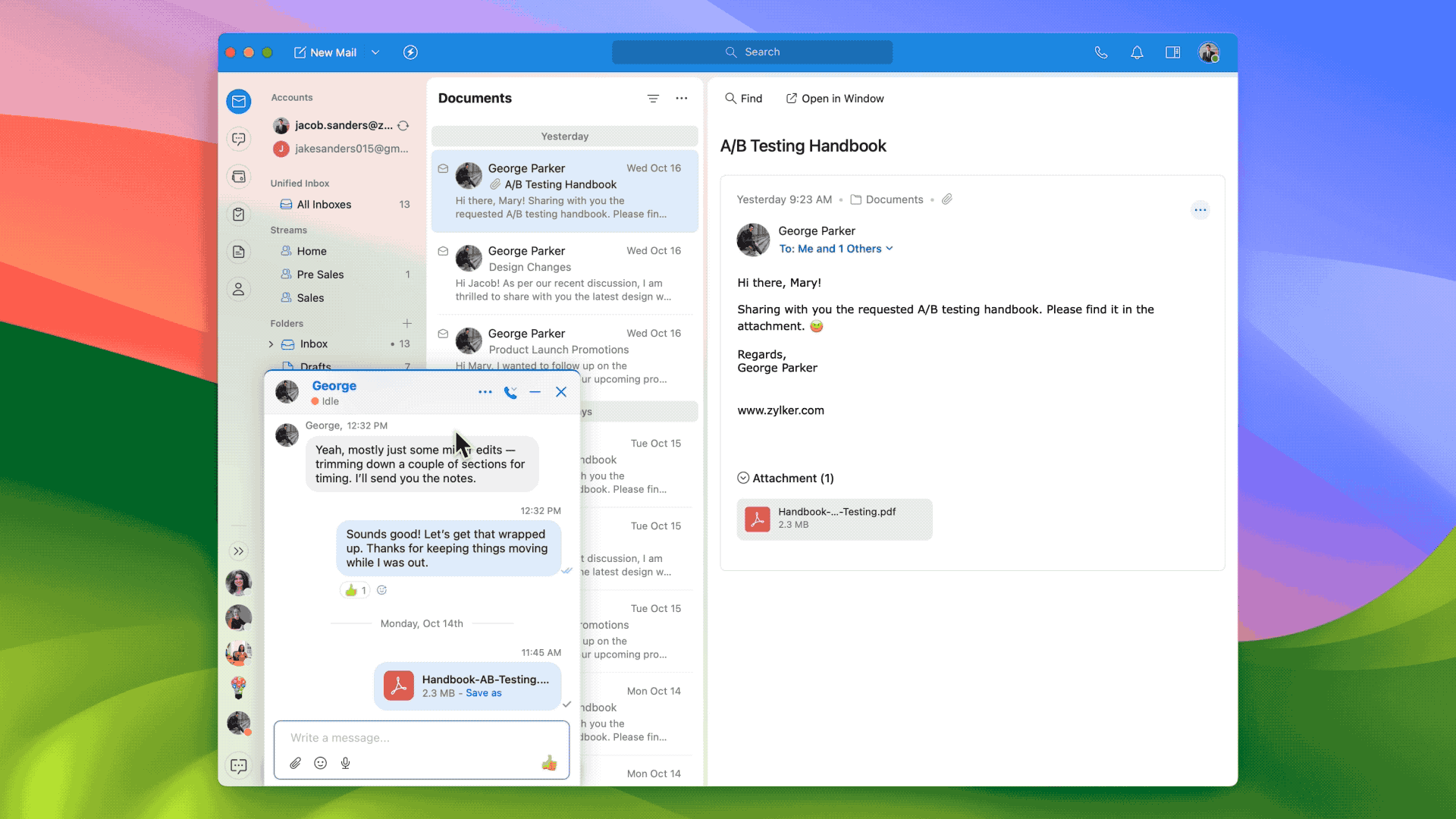Start a call with George in chat
Viewport: 1456px width, 819px height.
510,392
